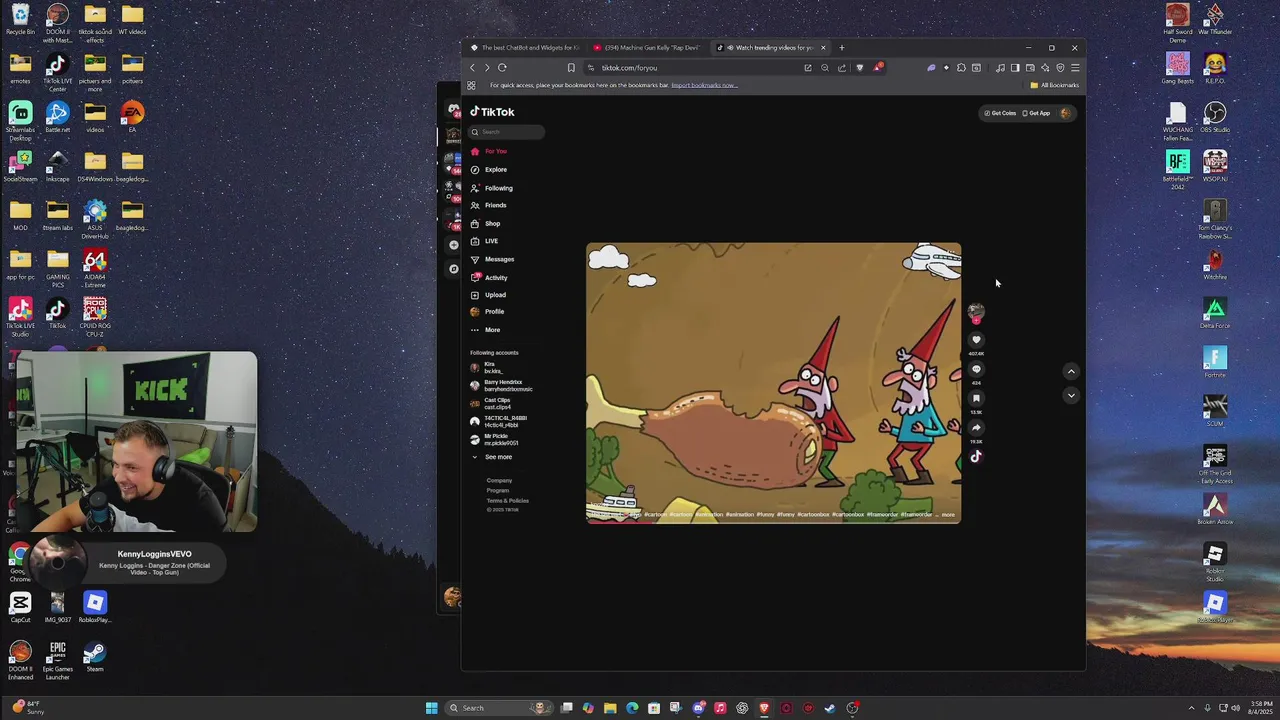Open the browser hamburger menu
This screenshot has height=720, width=1280.
(1075, 68)
